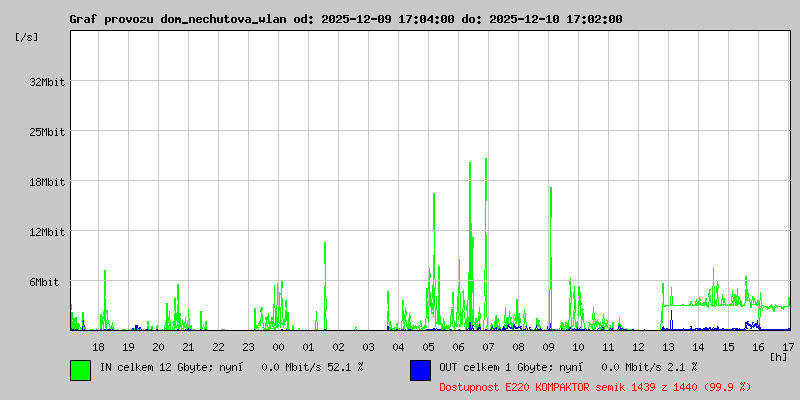Click the '[h]' hour unit label

779,357
